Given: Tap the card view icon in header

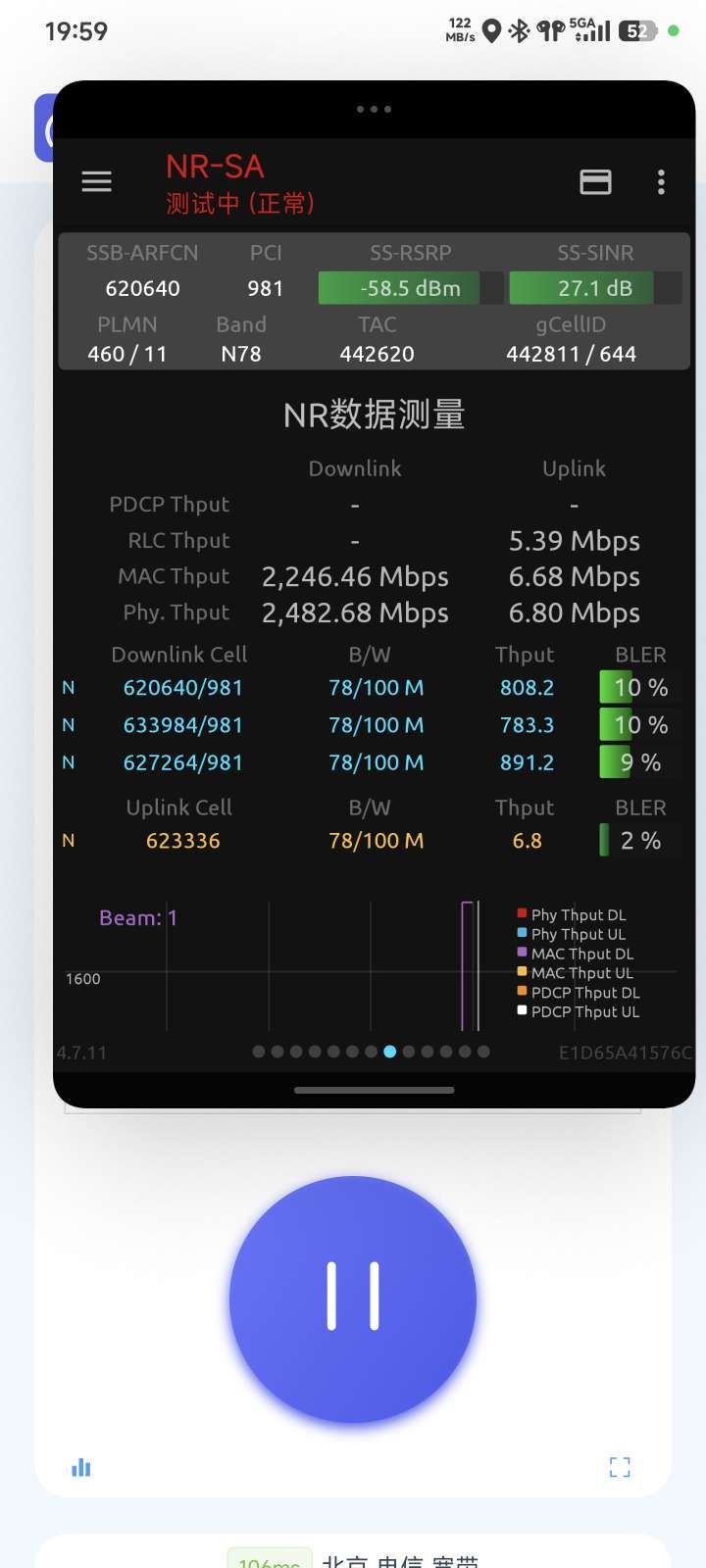Looking at the screenshot, I should pos(595,181).
